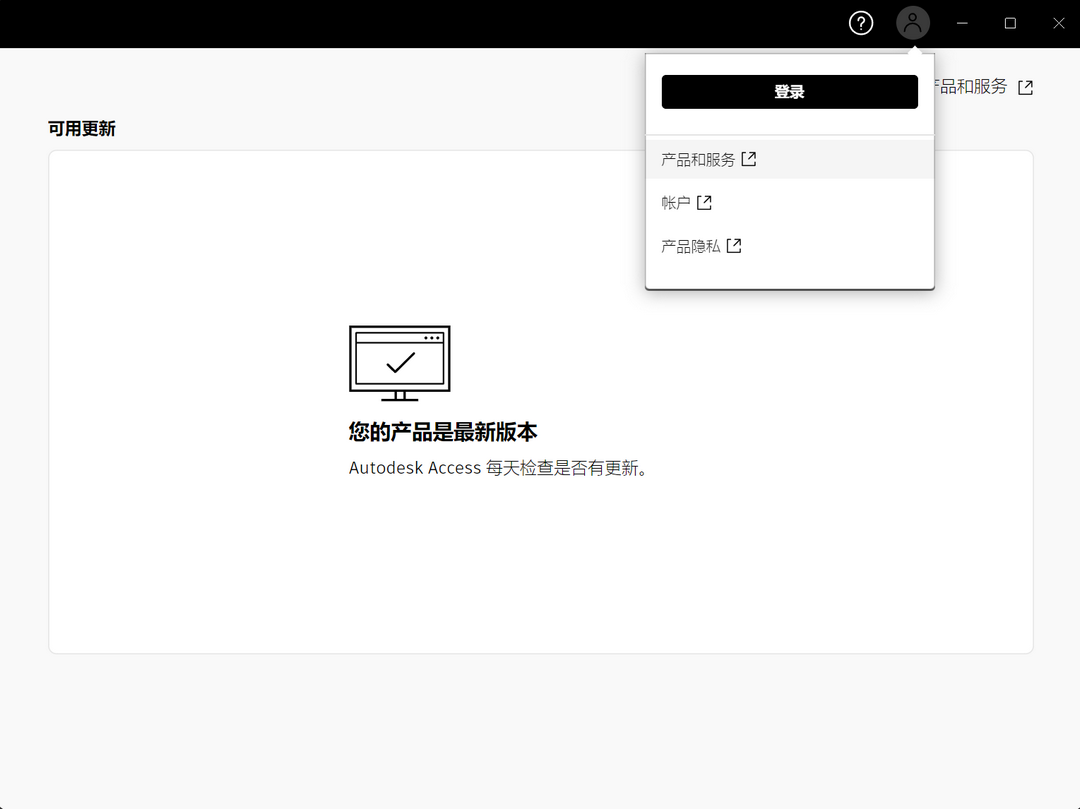Open the top-right 产品和服务 link
This screenshot has height=809, width=1080.
(966, 87)
